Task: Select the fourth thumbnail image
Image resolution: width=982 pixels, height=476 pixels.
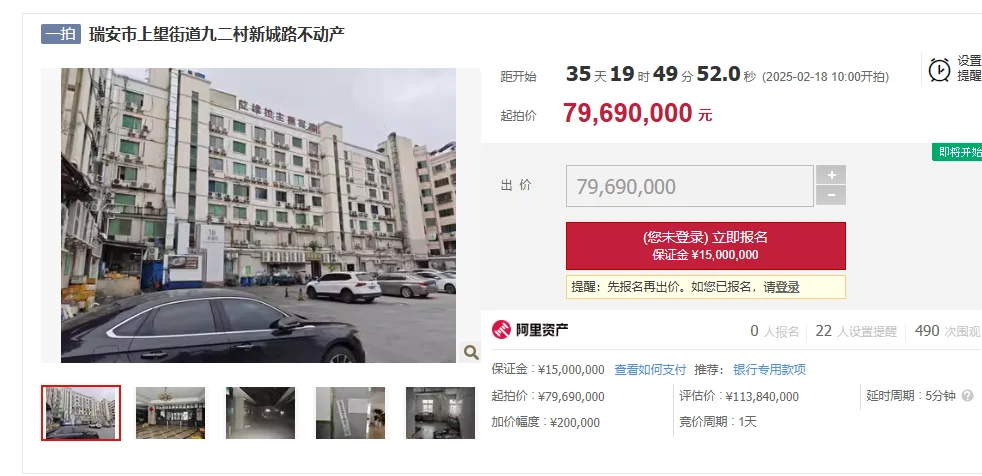Action: [350, 413]
